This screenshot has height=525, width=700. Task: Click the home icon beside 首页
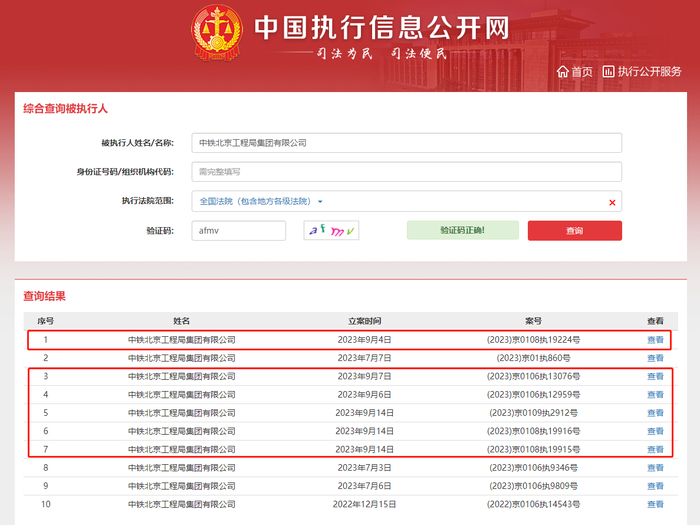562,71
